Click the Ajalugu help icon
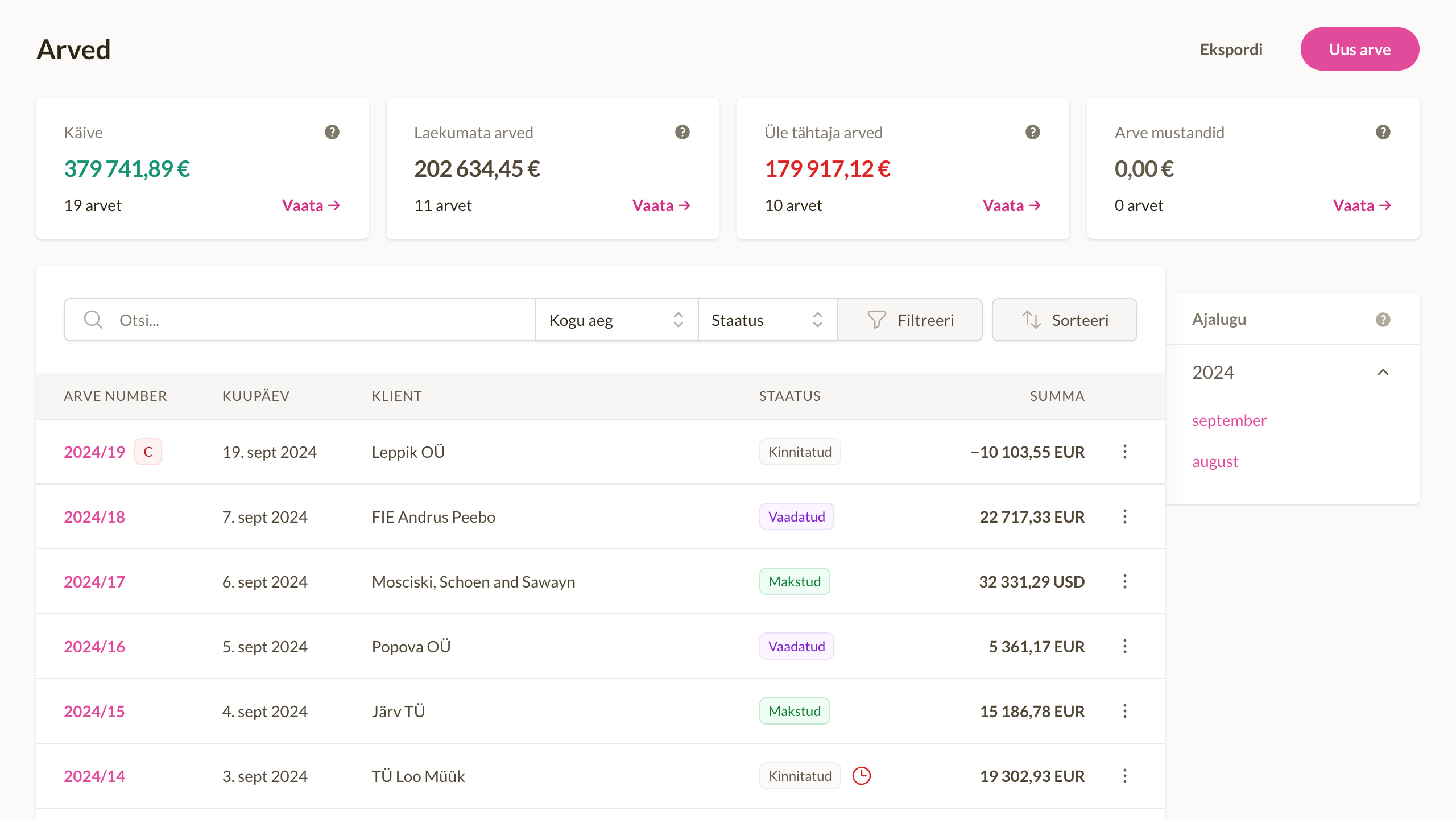Viewport: 1456px width, 819px height. tap(1383, 320)
